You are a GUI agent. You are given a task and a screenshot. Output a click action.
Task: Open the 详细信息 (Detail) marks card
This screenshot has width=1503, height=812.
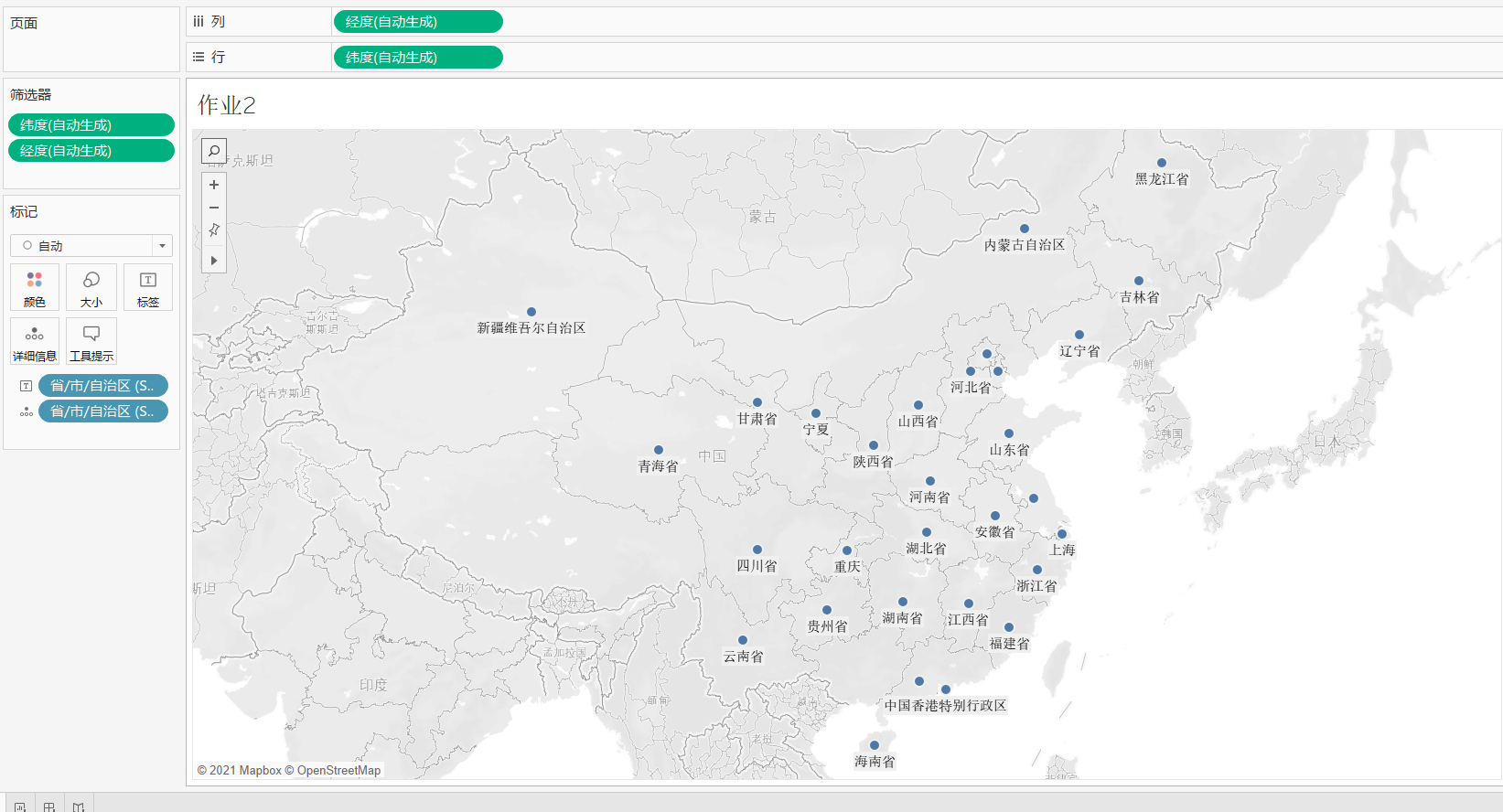35,341
